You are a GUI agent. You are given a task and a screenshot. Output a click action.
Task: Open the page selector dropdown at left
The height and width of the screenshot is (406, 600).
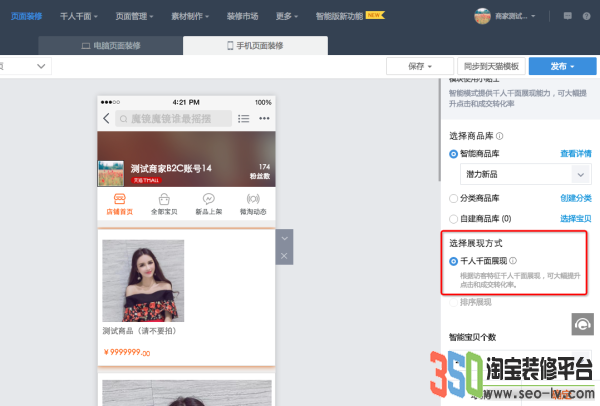tap(25, 66)
